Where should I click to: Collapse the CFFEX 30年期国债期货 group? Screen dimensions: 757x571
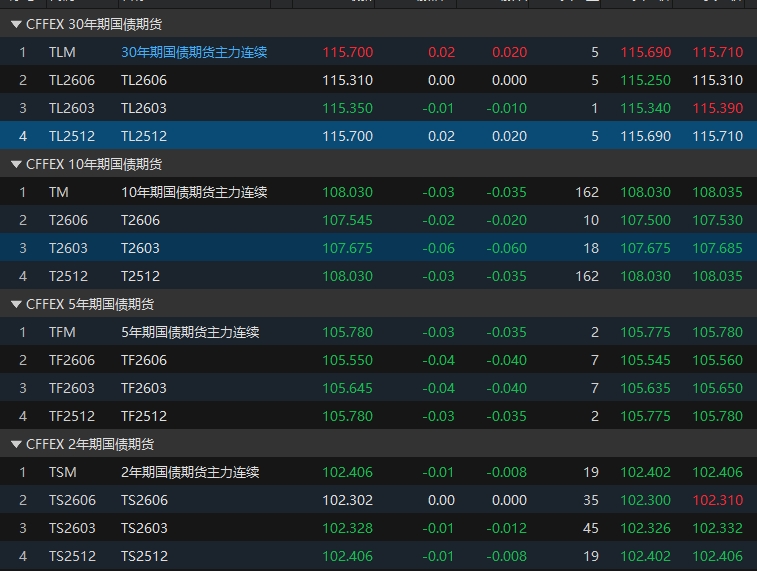coord(16,24)
